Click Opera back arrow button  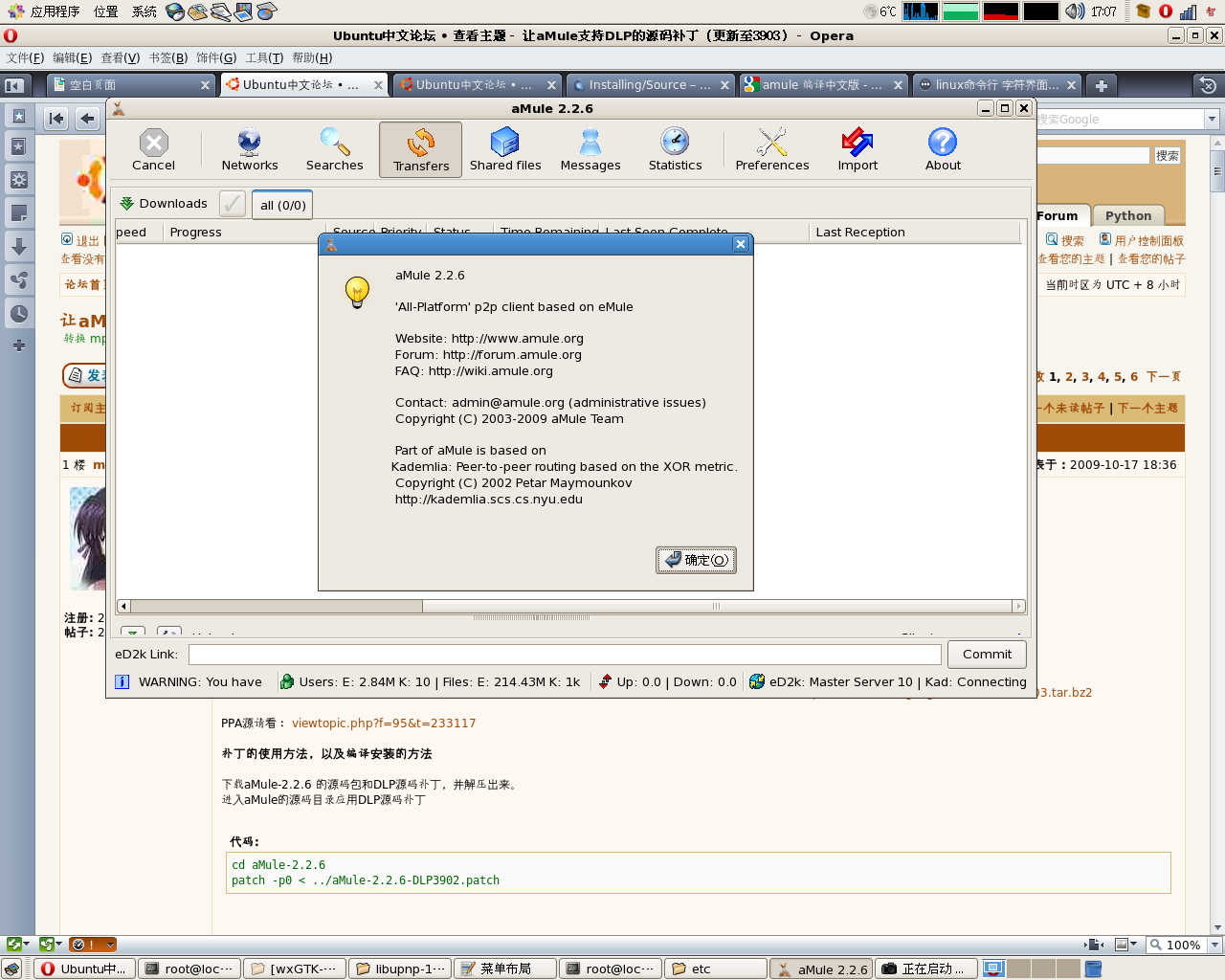(88, 119)
